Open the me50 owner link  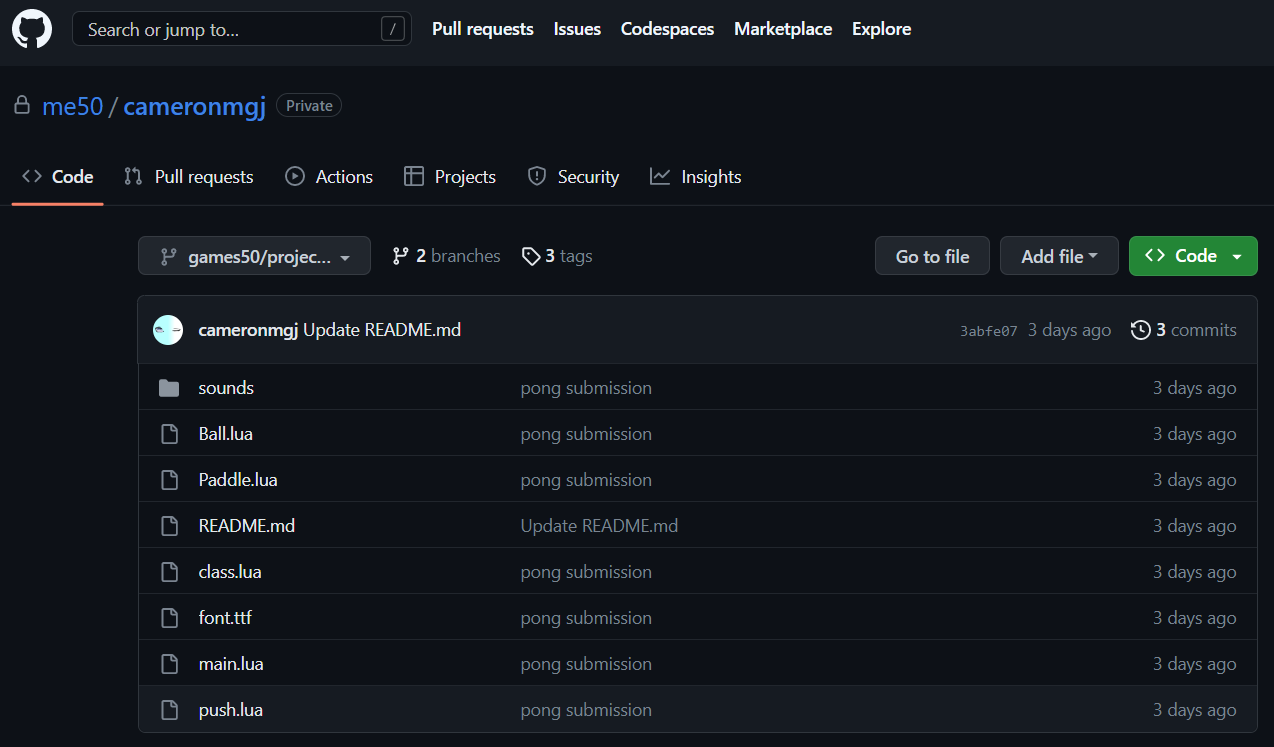pos(72,106)
